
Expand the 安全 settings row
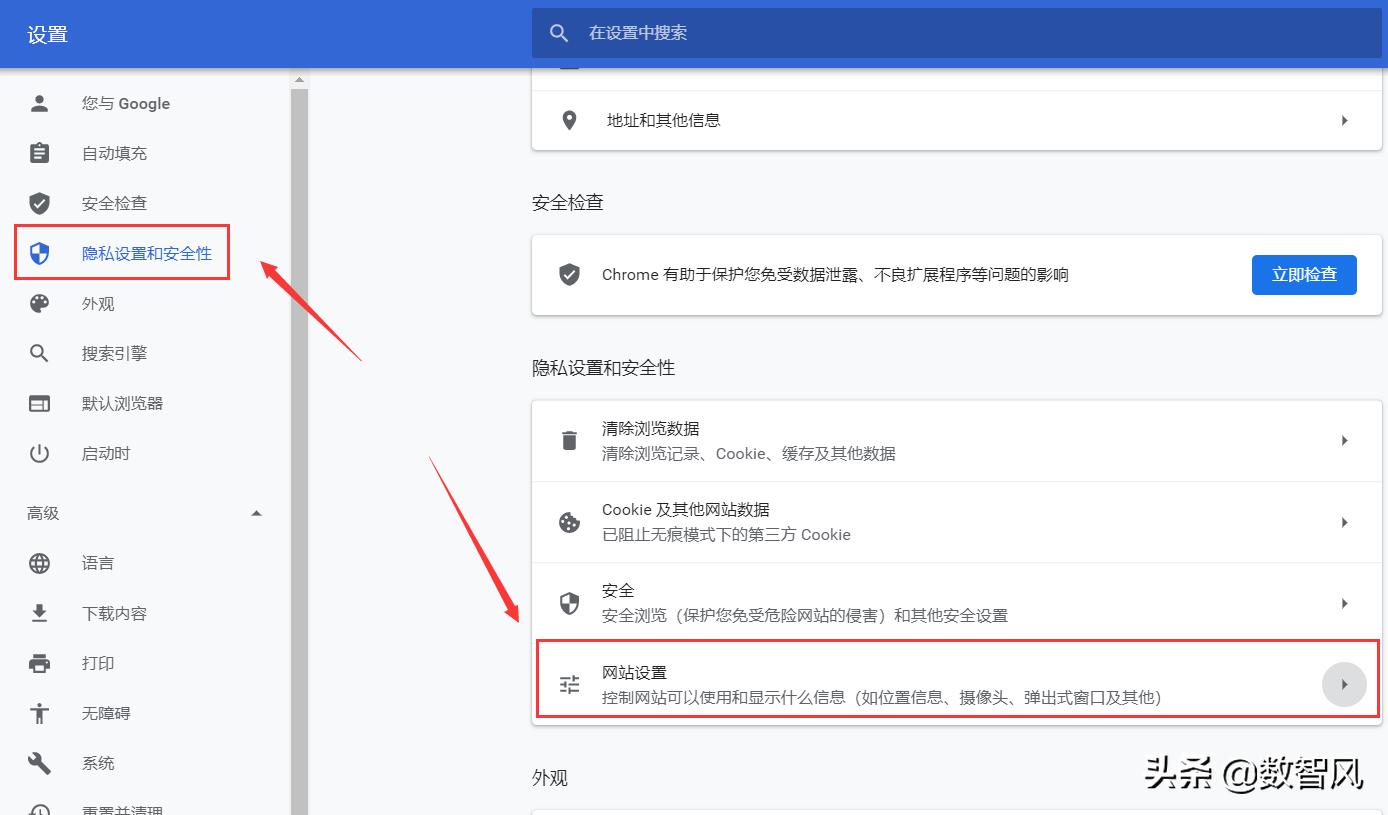click(1344, 602)
